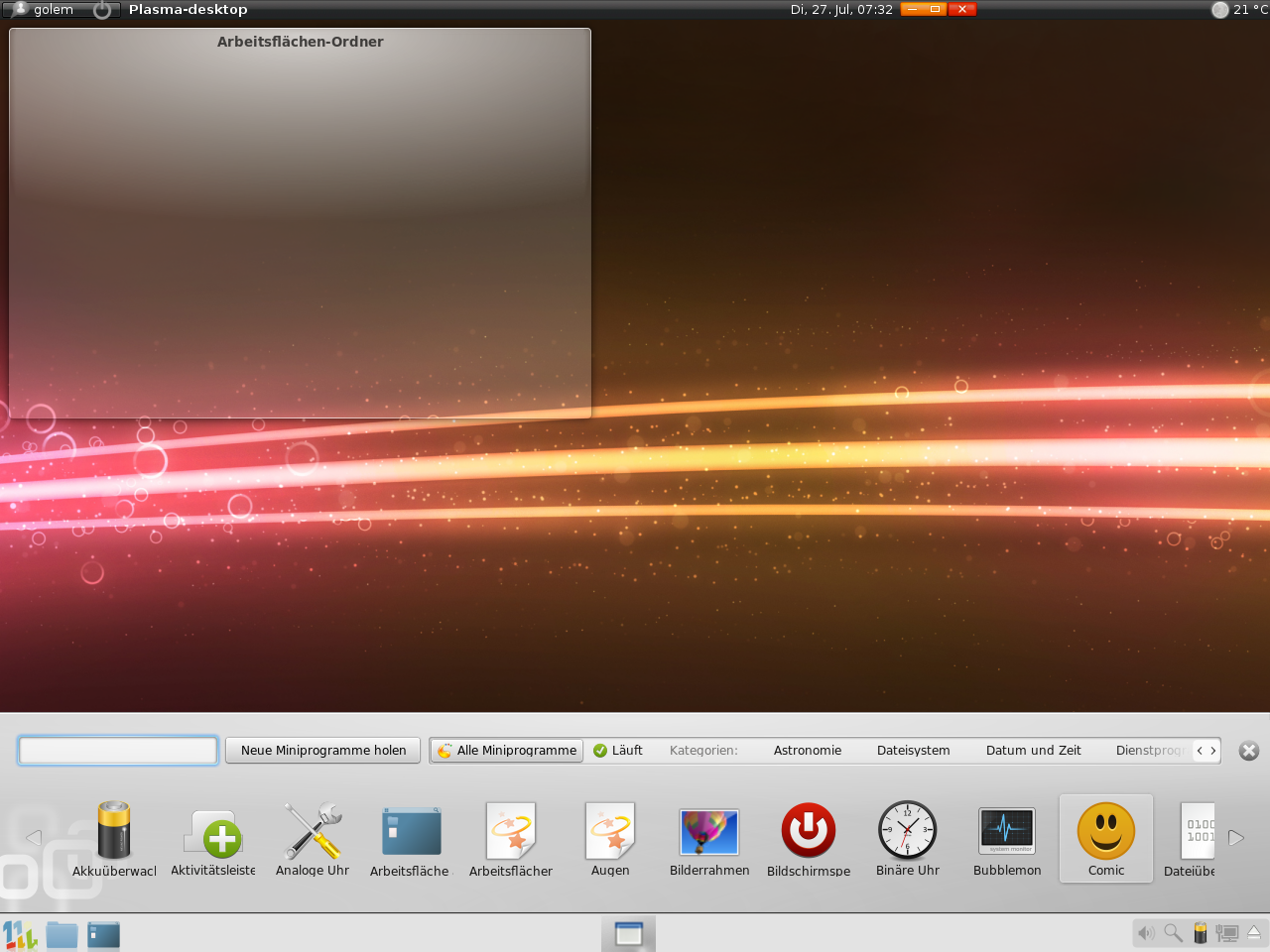
Task: Open the volume control in system tray
Action: coord(1145,933)
